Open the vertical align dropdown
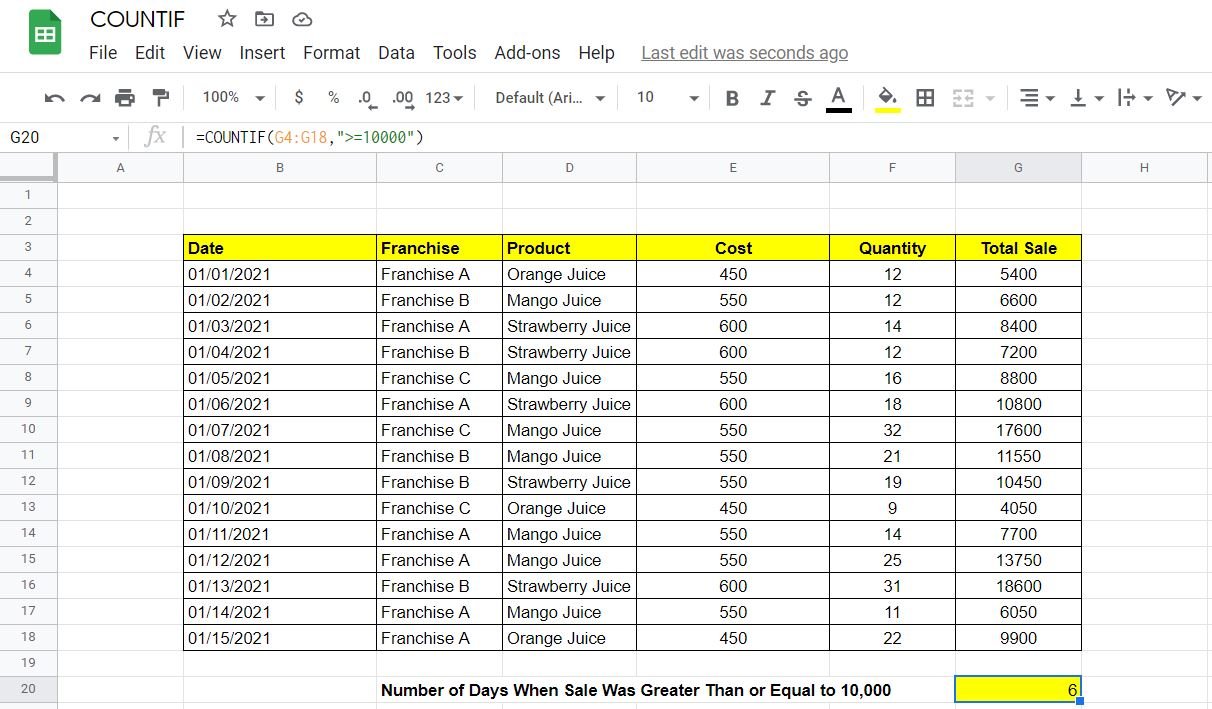 pyautogui.click(x=1086, y=98)
